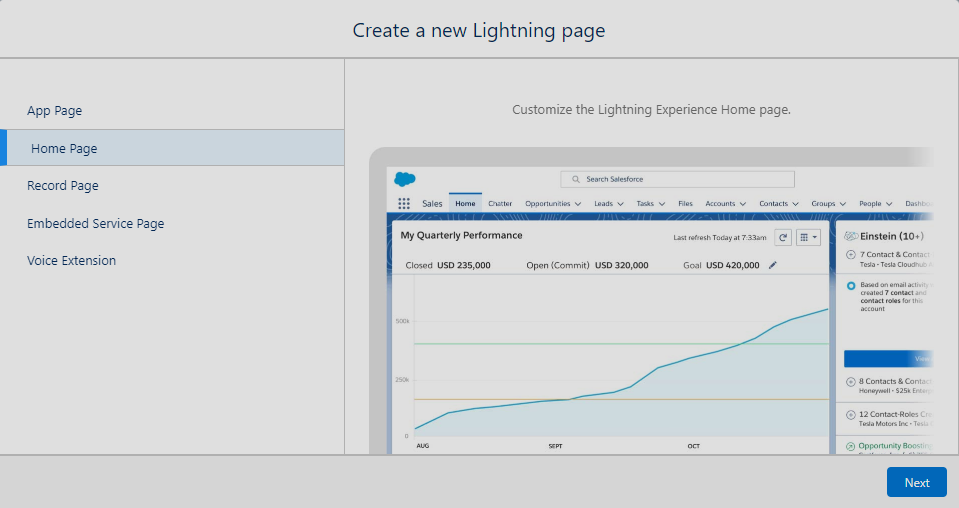Click the Next button
Image resolution: width=959 pixels, height=508 pixels.
tap(917, 482)
